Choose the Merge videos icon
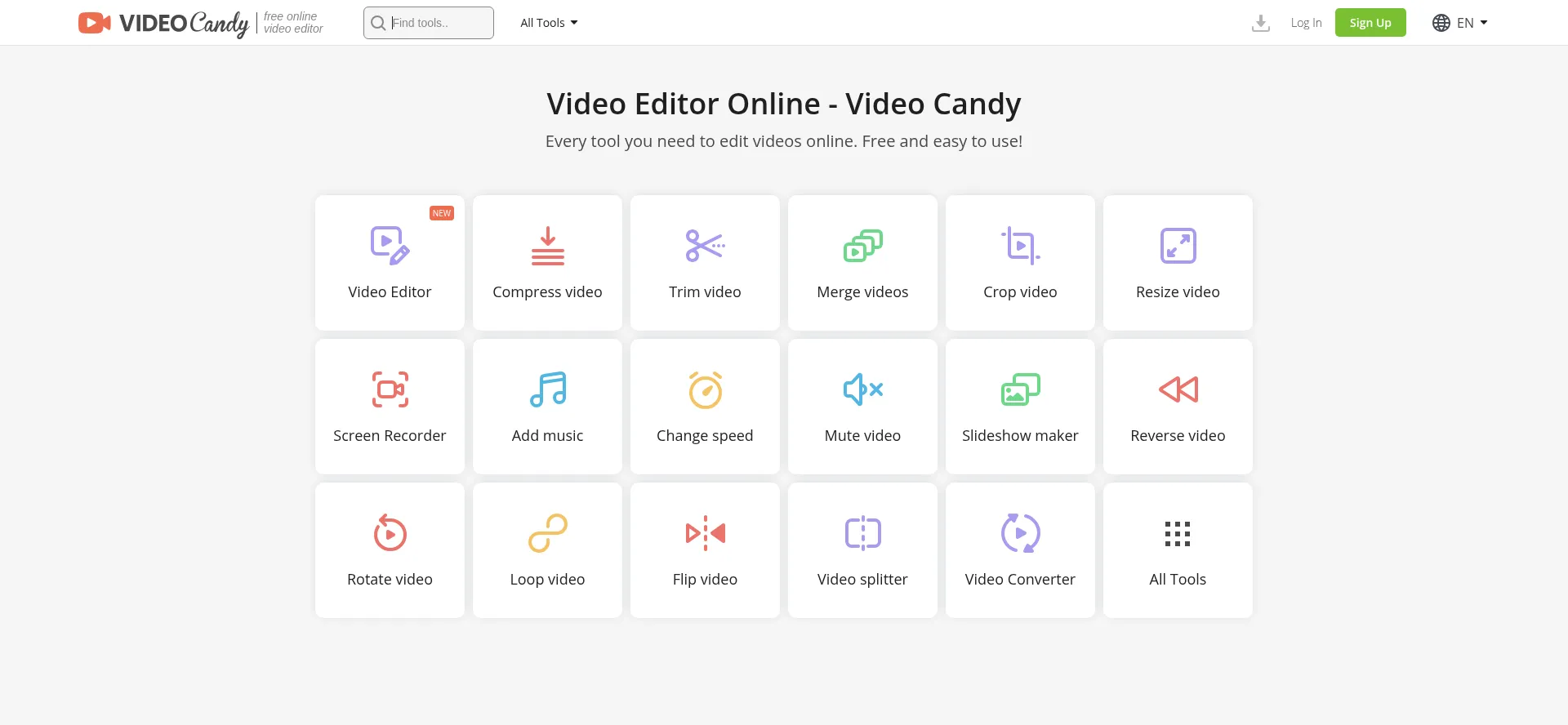1568x725 pixels. tap(862, 246)
